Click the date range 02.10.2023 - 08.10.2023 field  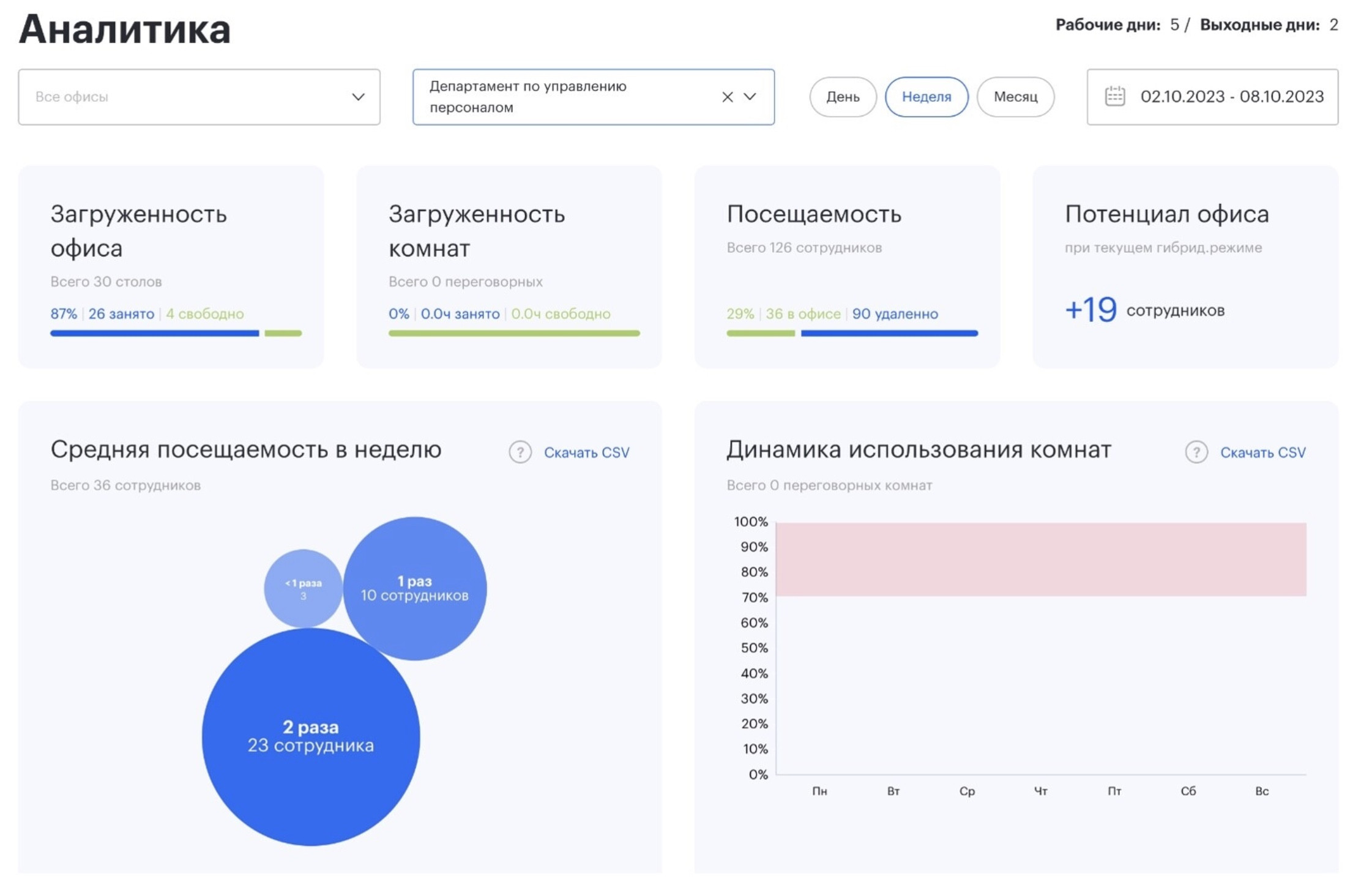point(1231,97)
